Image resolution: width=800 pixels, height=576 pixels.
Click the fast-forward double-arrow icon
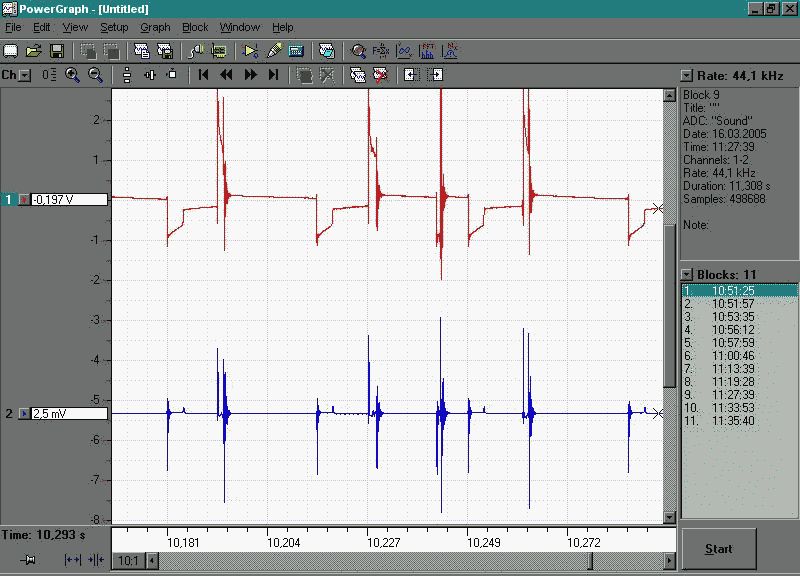250,75
